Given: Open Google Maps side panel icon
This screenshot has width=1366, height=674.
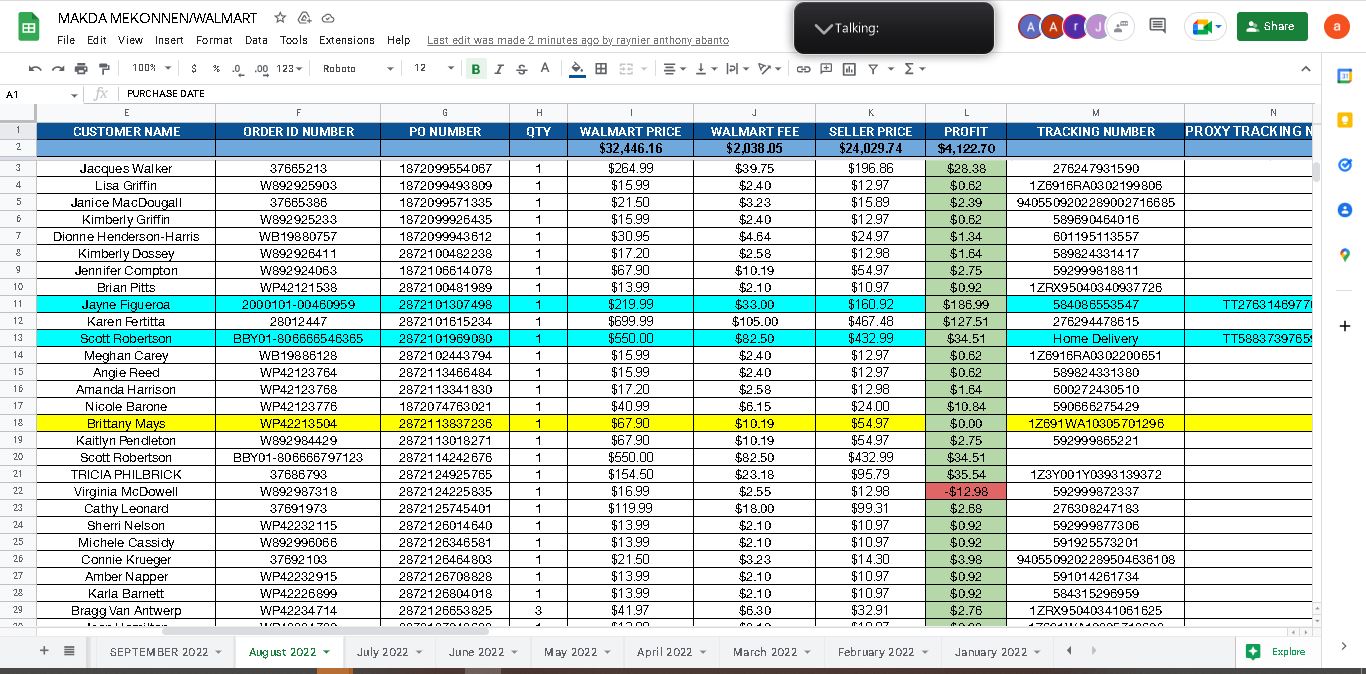Looking at the screenshot, I should [x=1345, y=255].
